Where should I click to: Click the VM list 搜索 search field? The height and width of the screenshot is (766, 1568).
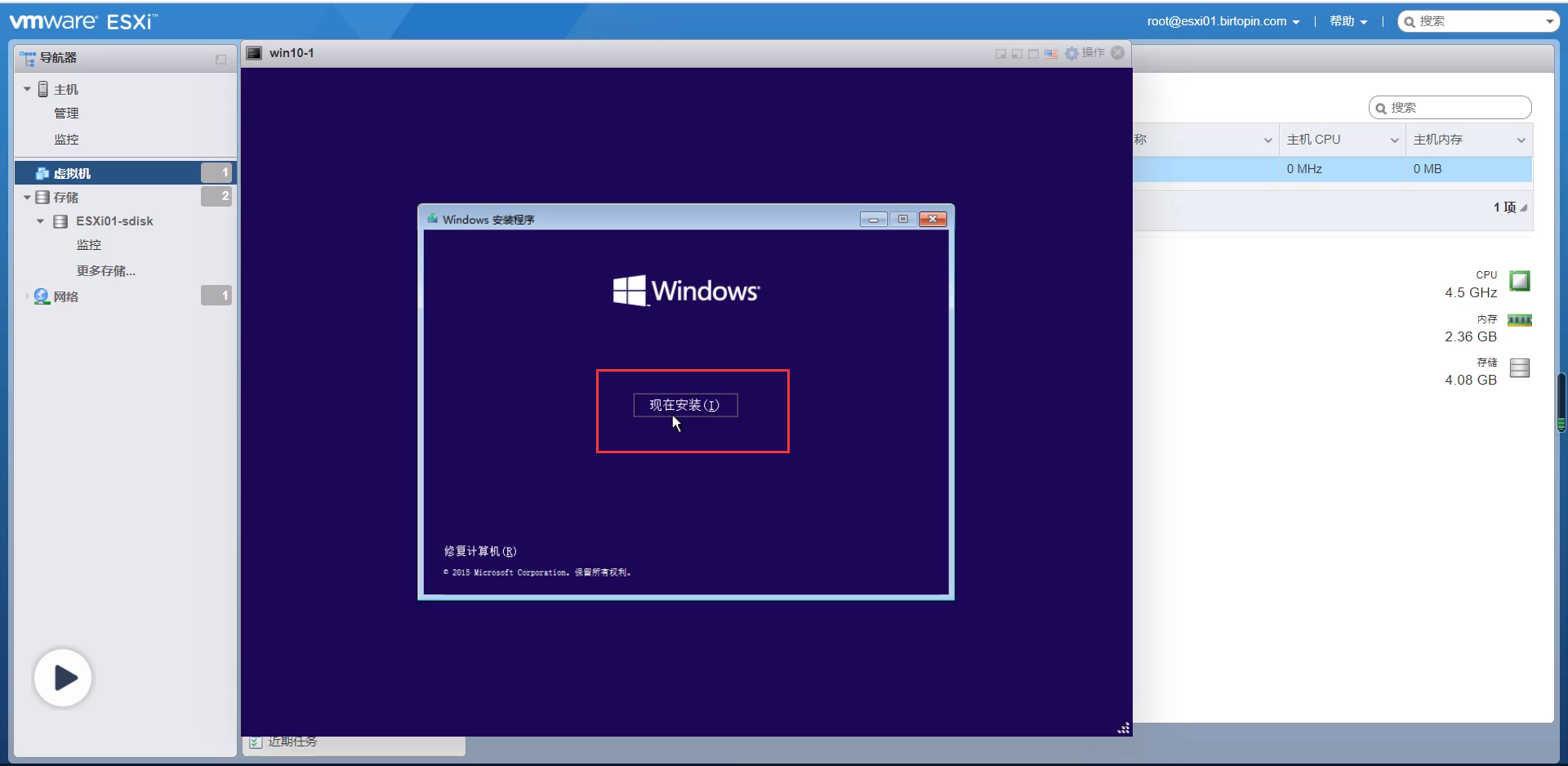pos(1450,108)
